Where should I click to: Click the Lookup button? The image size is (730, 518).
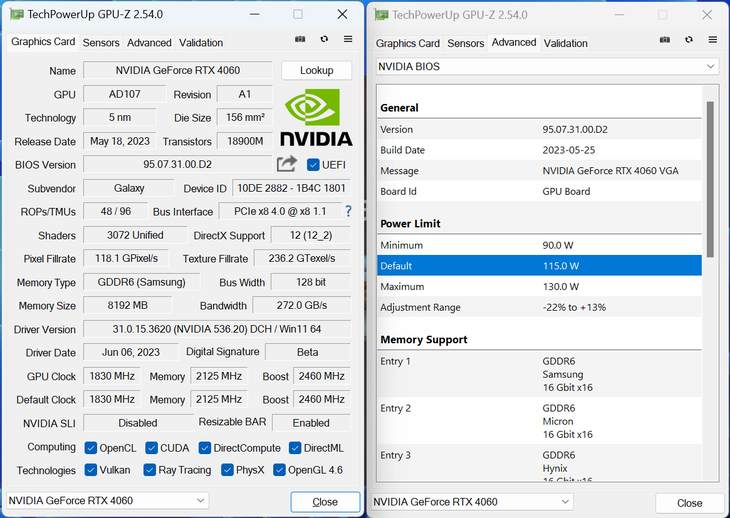pyautogui.click(x=316, y=70)
